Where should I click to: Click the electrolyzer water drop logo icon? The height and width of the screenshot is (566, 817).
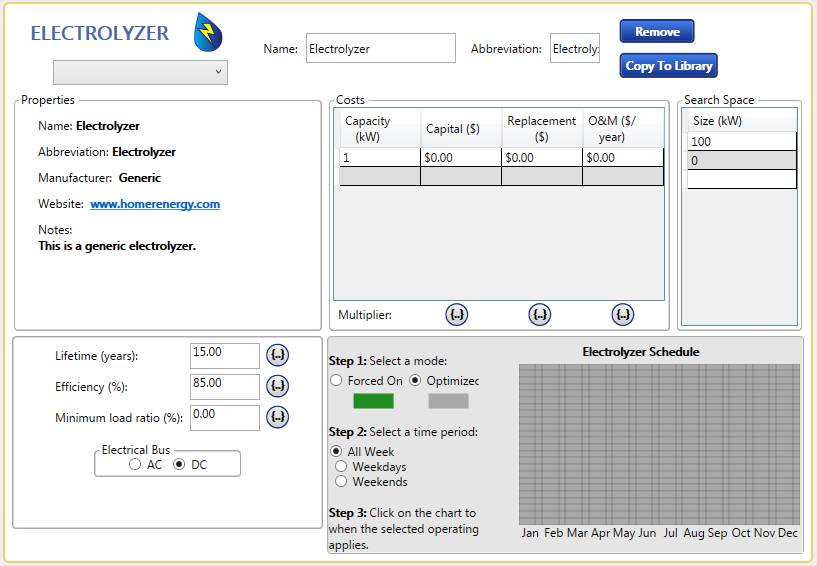[x=207, y=32]
